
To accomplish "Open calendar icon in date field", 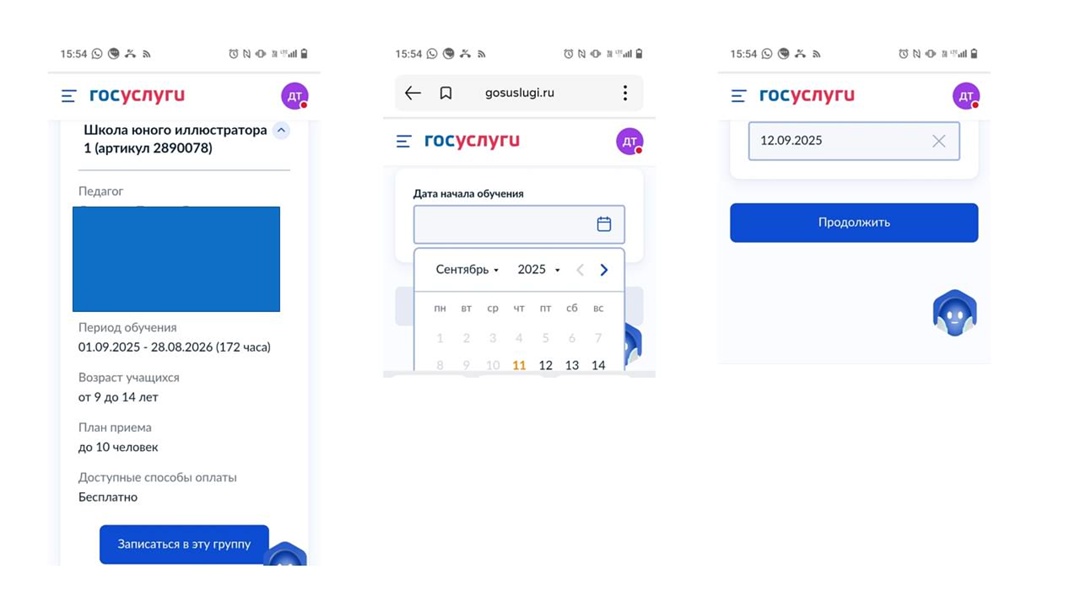I will tap(604, 224).
